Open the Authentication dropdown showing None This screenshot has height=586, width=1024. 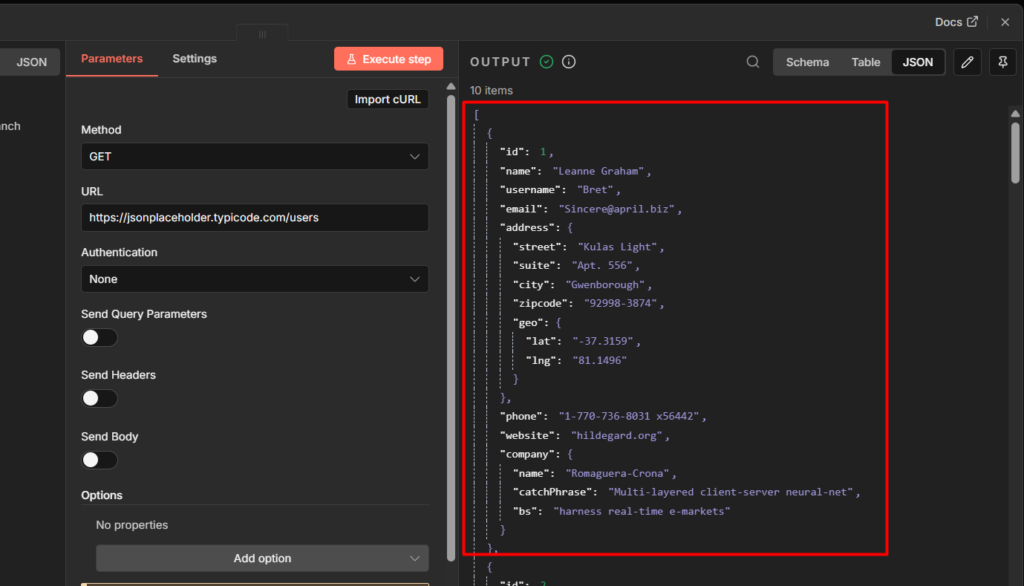[x=255, y=279]
